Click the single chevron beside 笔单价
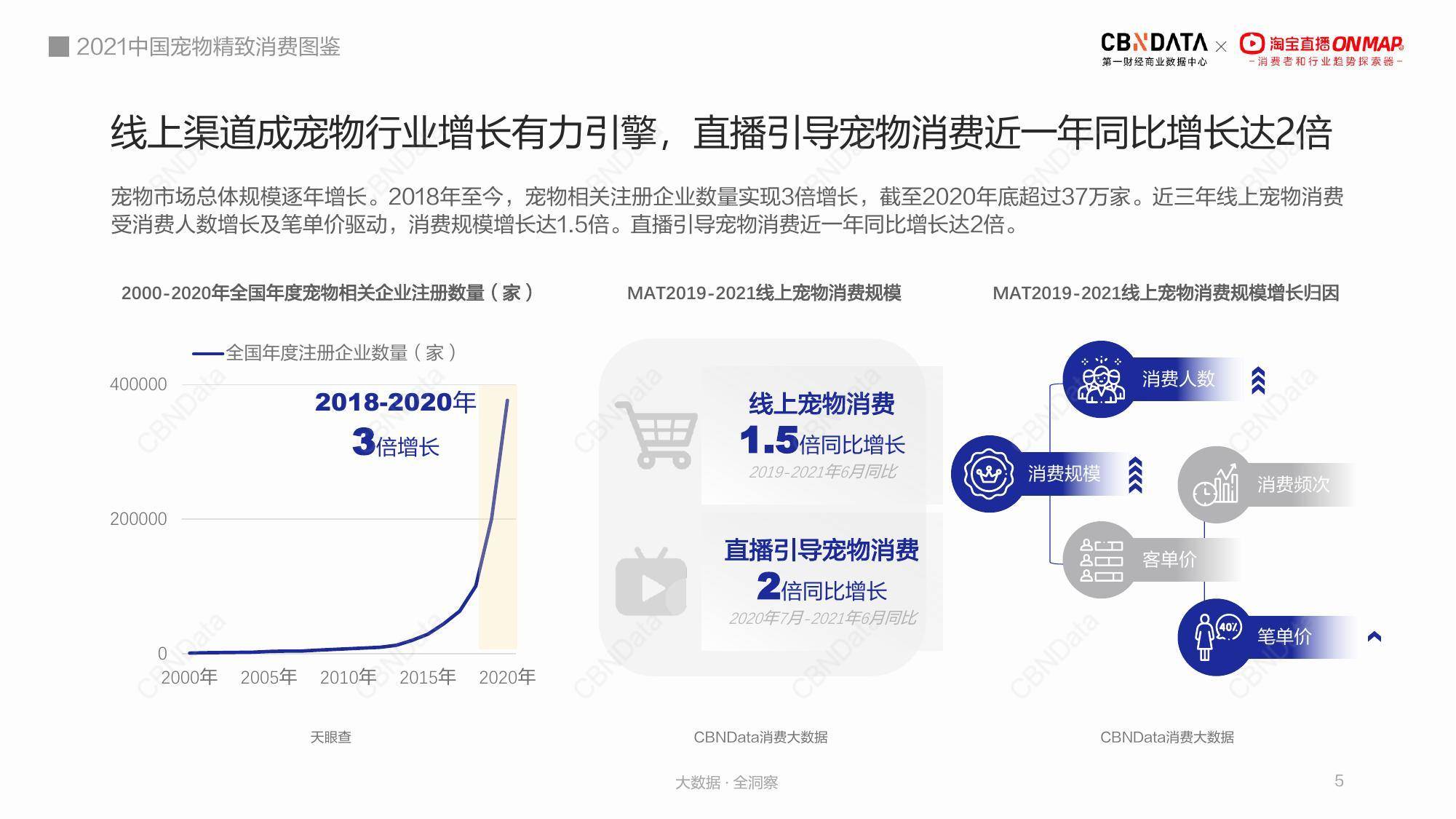The height and width of the screenshot is (819, 1456). pyautogui.click(x=1374, y=637)
